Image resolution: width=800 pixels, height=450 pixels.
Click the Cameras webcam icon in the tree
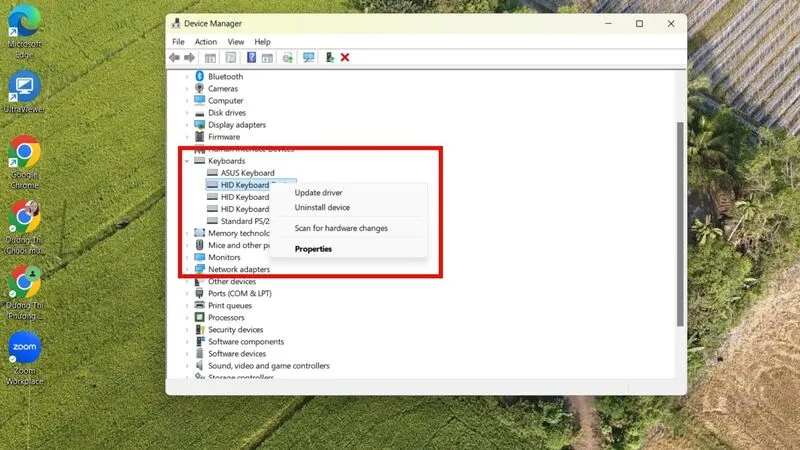pos(199,88)
